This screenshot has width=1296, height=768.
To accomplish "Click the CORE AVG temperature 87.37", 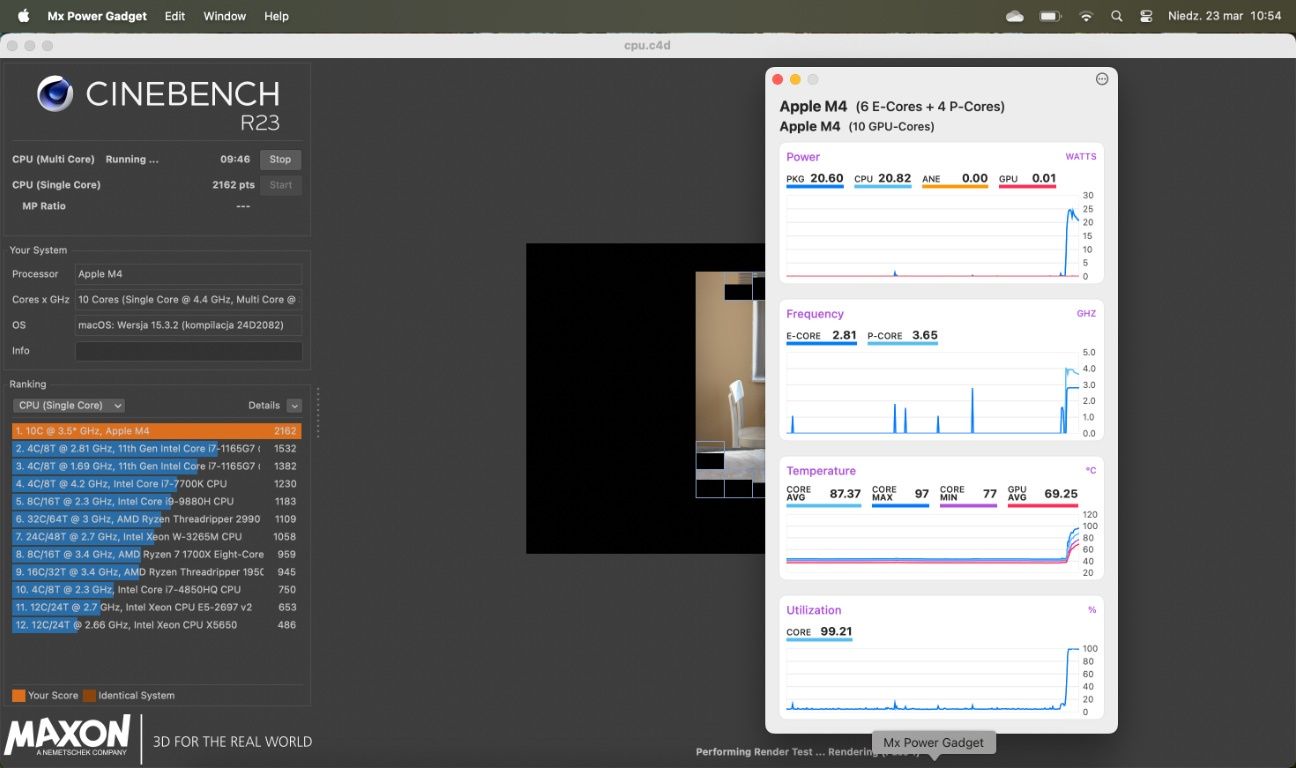I will coord(845,494).
